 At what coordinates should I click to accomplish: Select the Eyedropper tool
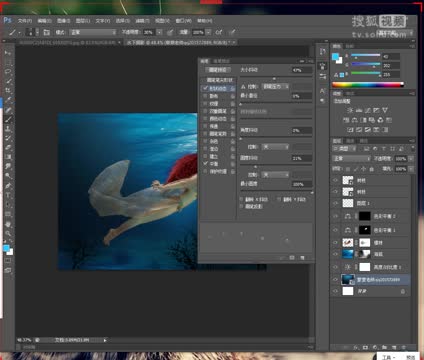pyautogui.click(x=8, y=100)
